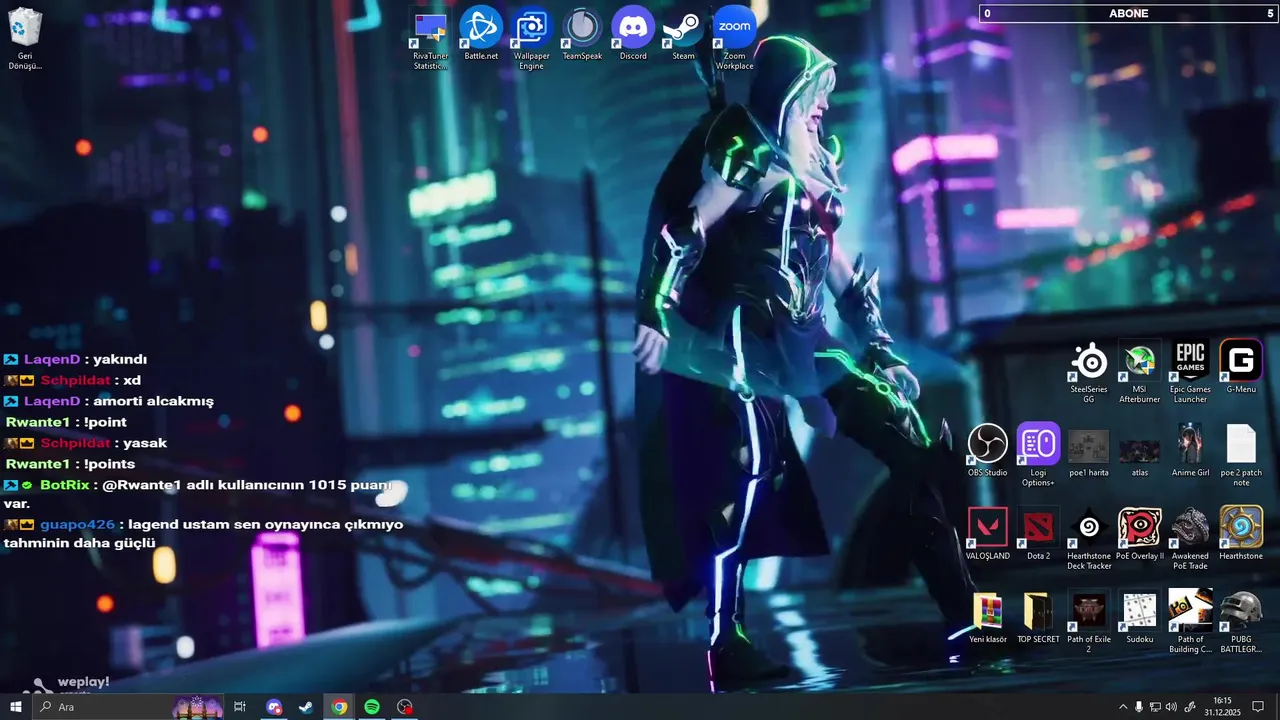Click the ABONE subscriber goal bar

pyautogui.click(x=1129, y=13)
